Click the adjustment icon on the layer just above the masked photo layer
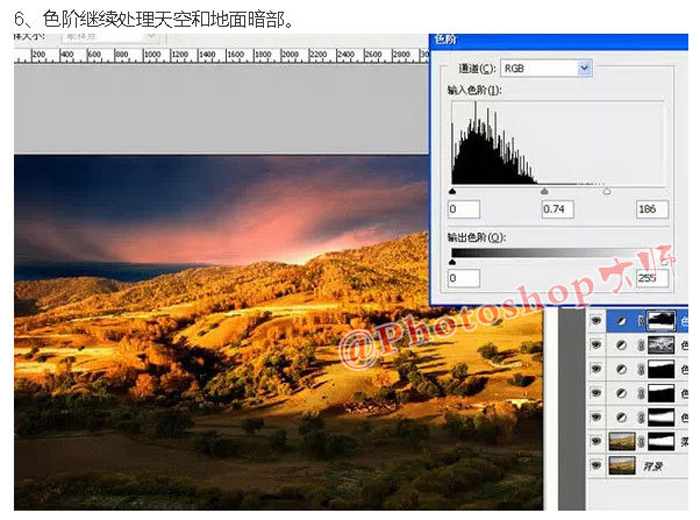Viewport: 700px width, 520px height. (622, 417)
